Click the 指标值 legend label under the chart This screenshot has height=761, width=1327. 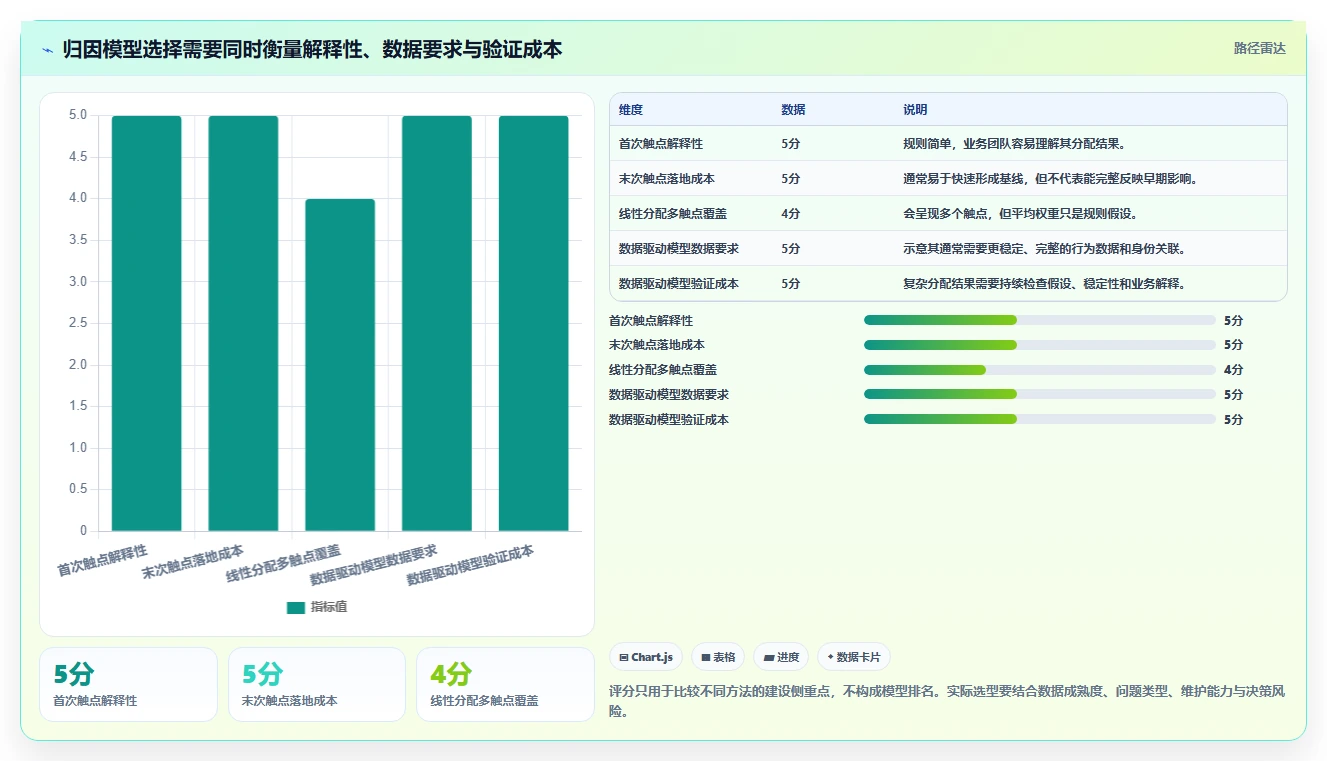(329, 607)
